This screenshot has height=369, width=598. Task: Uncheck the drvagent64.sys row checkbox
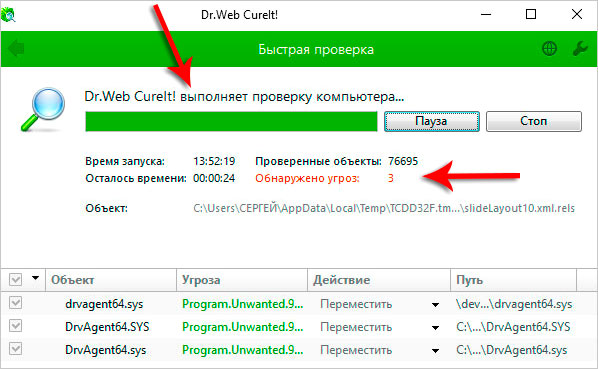[16, 303]
